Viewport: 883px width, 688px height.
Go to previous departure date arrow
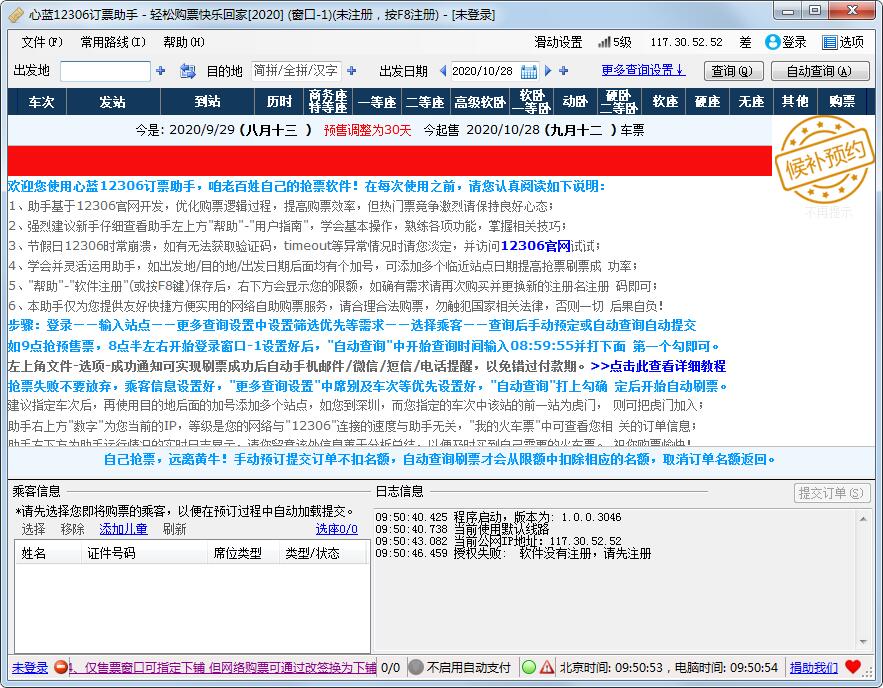pyautogui.click(x=443, y=71)
